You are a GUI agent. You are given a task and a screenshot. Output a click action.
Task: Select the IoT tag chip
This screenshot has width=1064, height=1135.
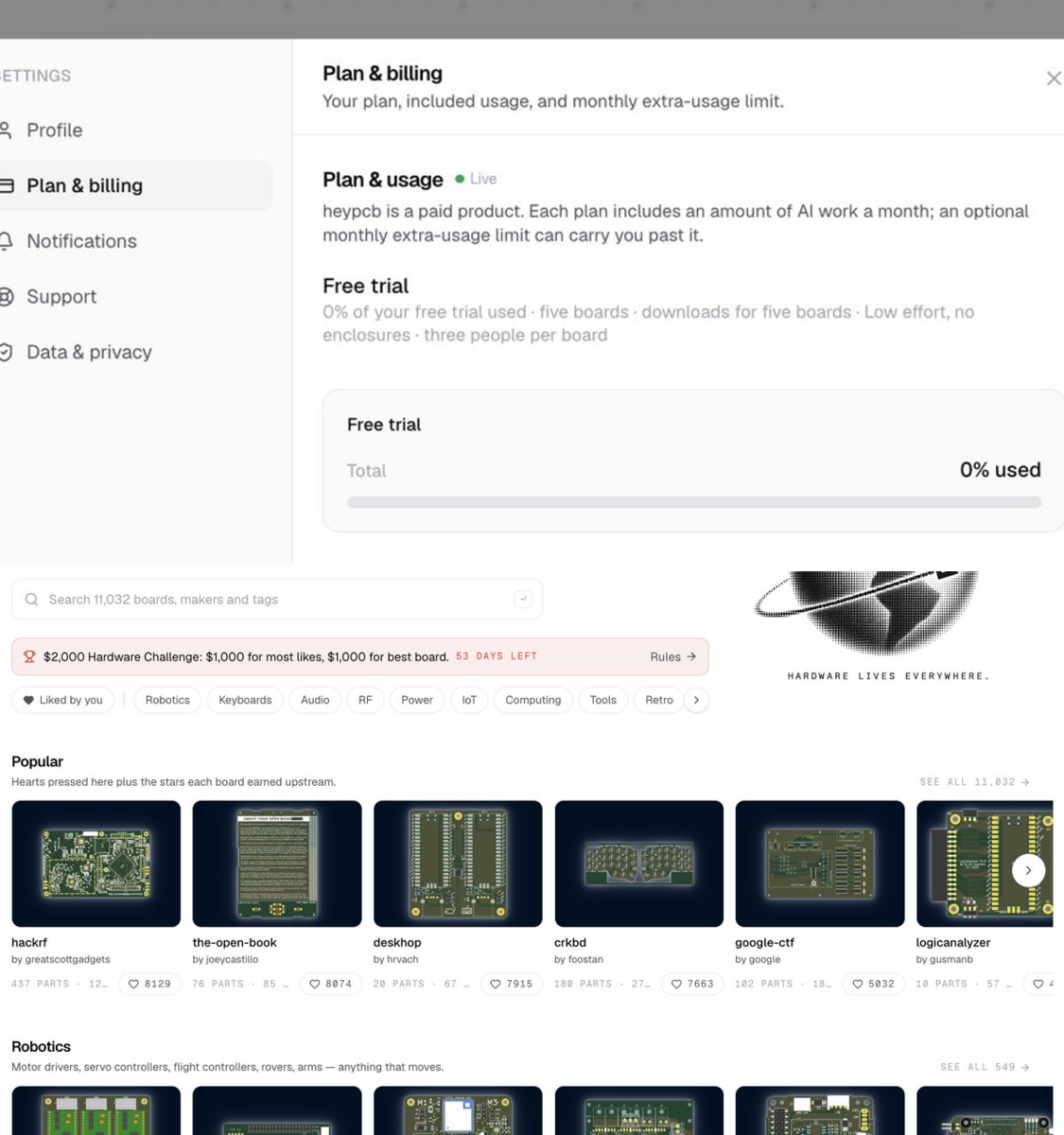click(x=469, y=700)
